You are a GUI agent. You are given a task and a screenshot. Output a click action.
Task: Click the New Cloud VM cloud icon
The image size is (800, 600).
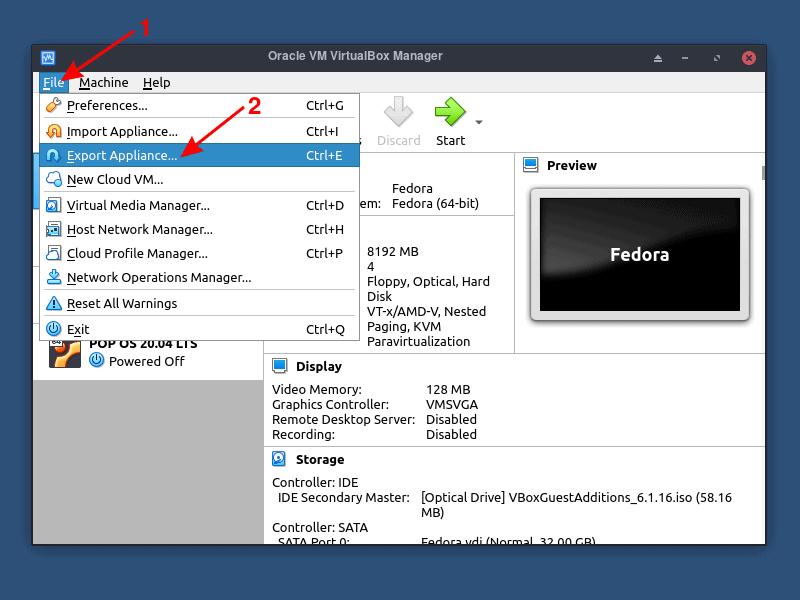(x=52, y=179)
